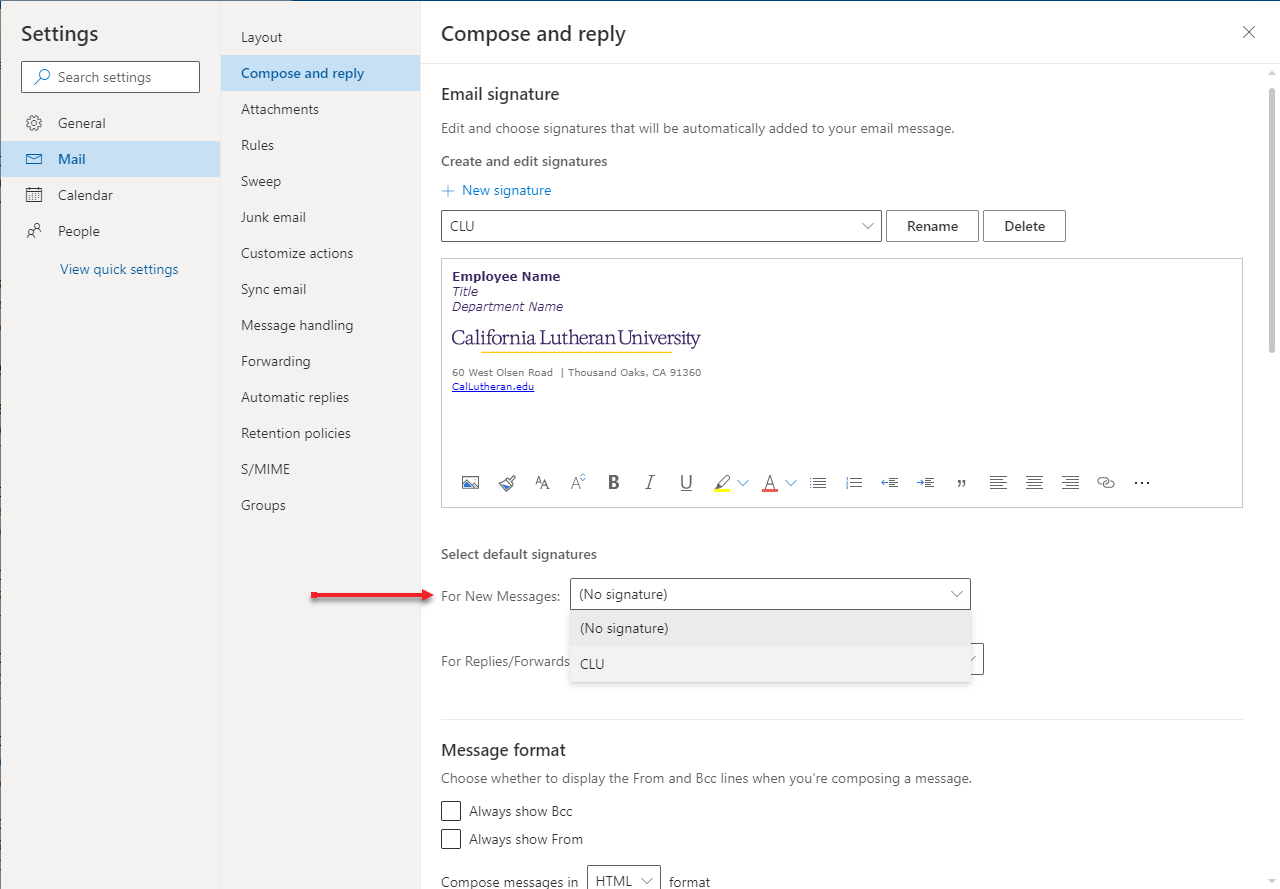This screenshot has width=1280, height=889.
Task: Open the Rules settings page
Action: [320, 145]
